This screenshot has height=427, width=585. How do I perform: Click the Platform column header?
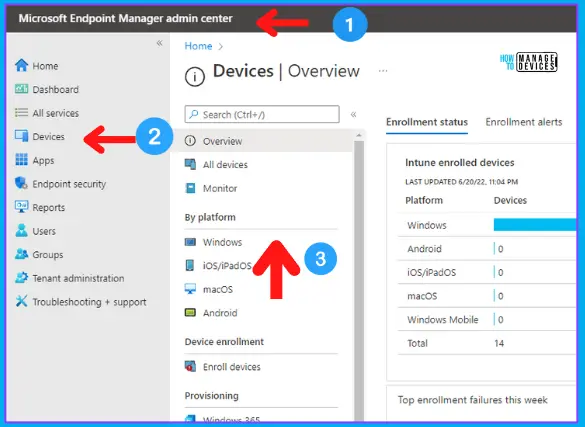tap(424, 200)
